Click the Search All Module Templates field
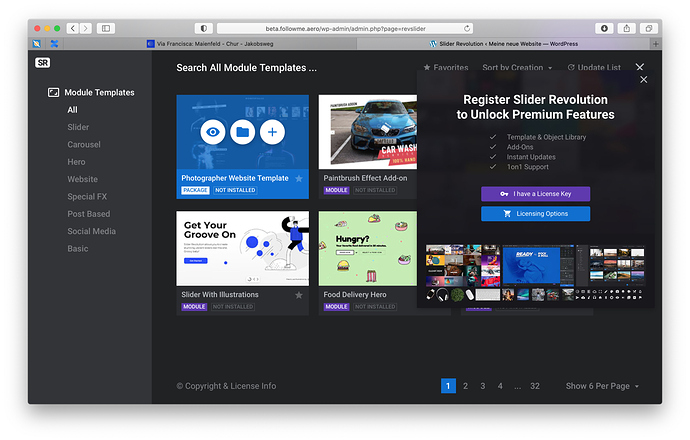 click(246, 68)
